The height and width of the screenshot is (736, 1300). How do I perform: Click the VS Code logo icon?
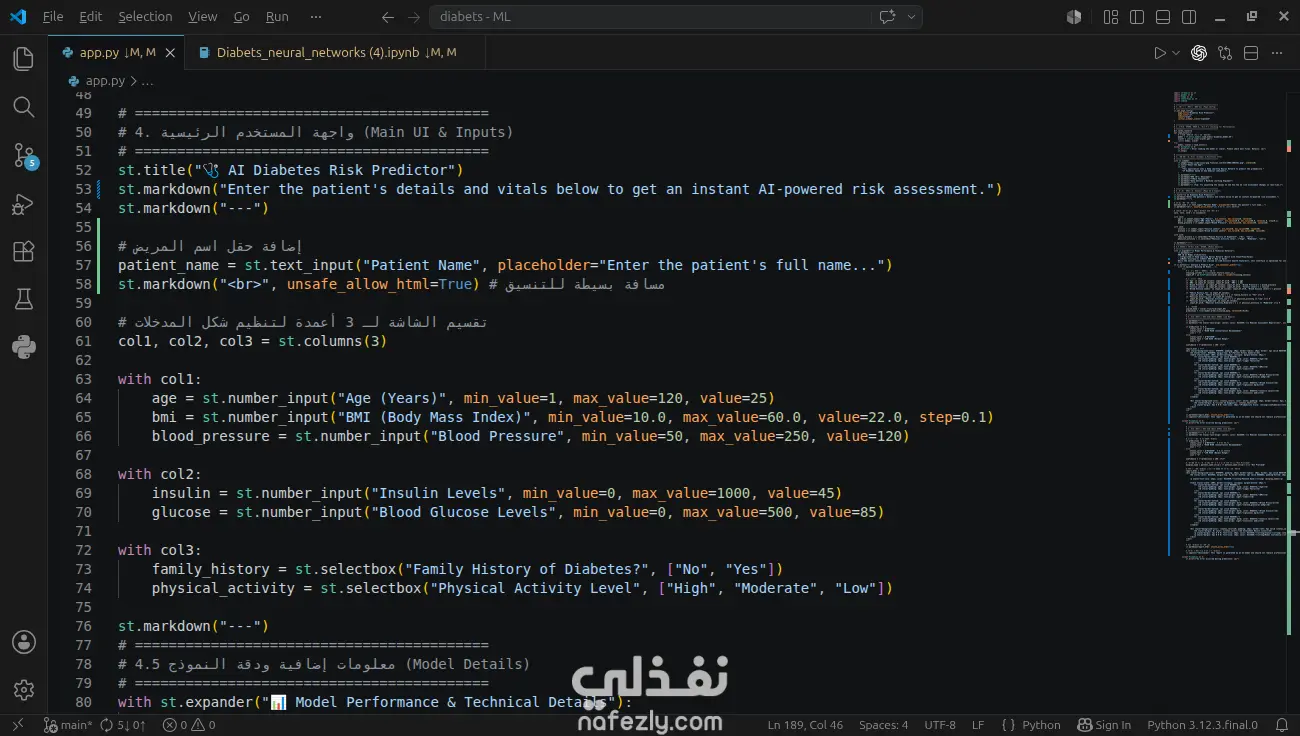click(17, 17)
